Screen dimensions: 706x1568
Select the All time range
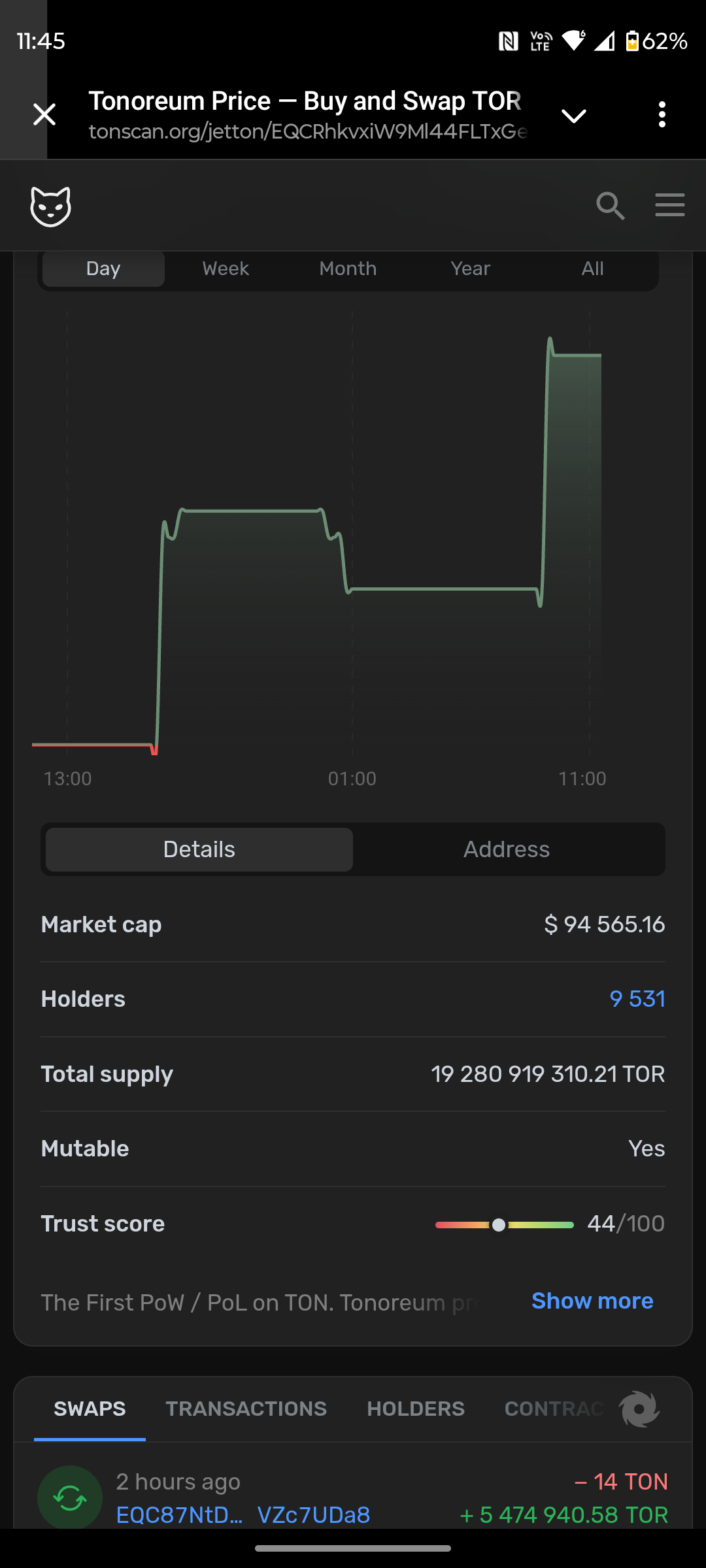[593, 269]
